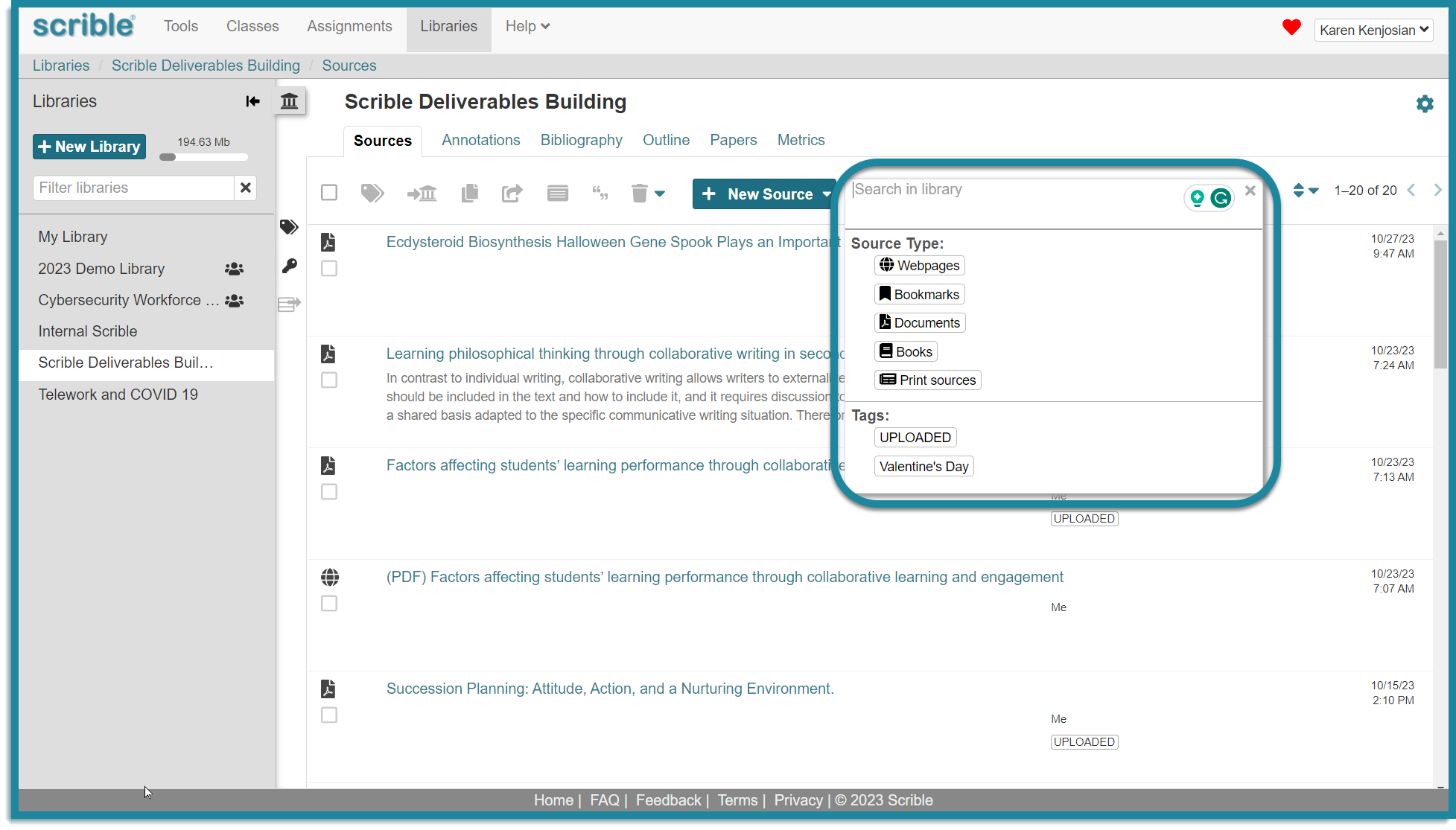Screen dimensions: 1456x830
Task: Check the checkbox for Learning philosophical thinking source
Action: click(x=328, y=380)
